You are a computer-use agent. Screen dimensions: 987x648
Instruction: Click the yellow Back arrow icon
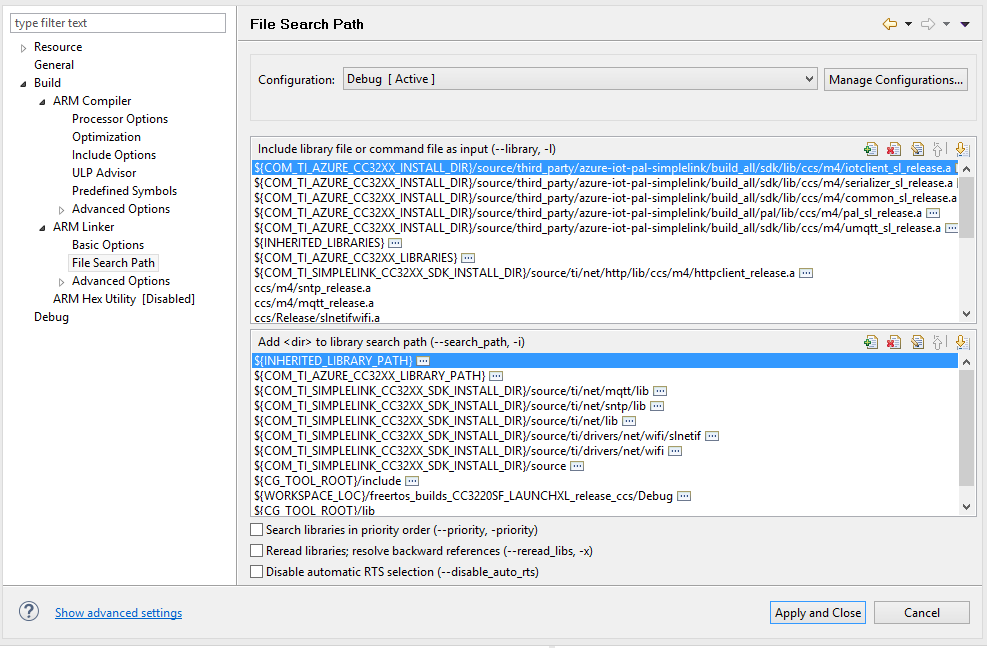click(889, 24)
